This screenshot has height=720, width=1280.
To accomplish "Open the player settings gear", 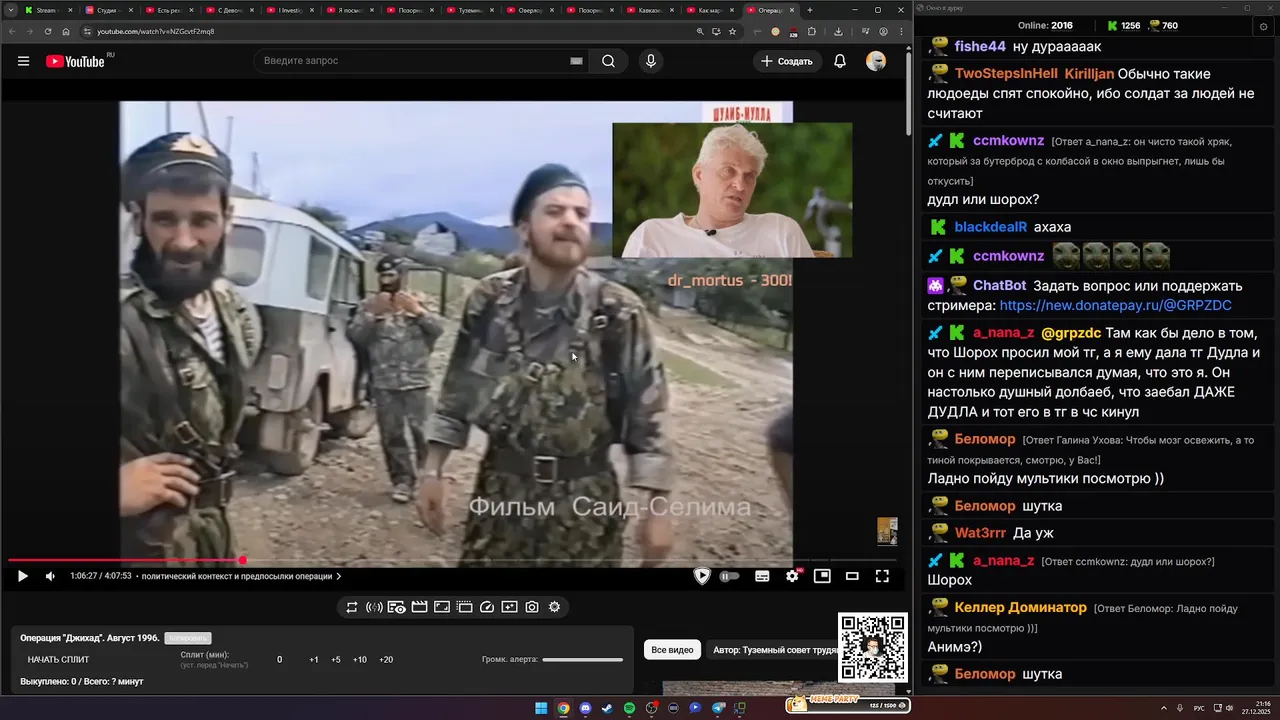I will coord(793,576).
